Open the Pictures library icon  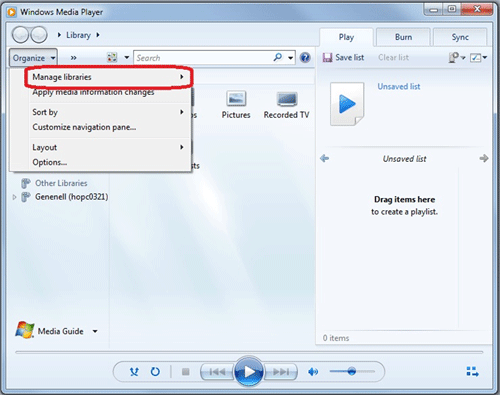click(236, 99)
